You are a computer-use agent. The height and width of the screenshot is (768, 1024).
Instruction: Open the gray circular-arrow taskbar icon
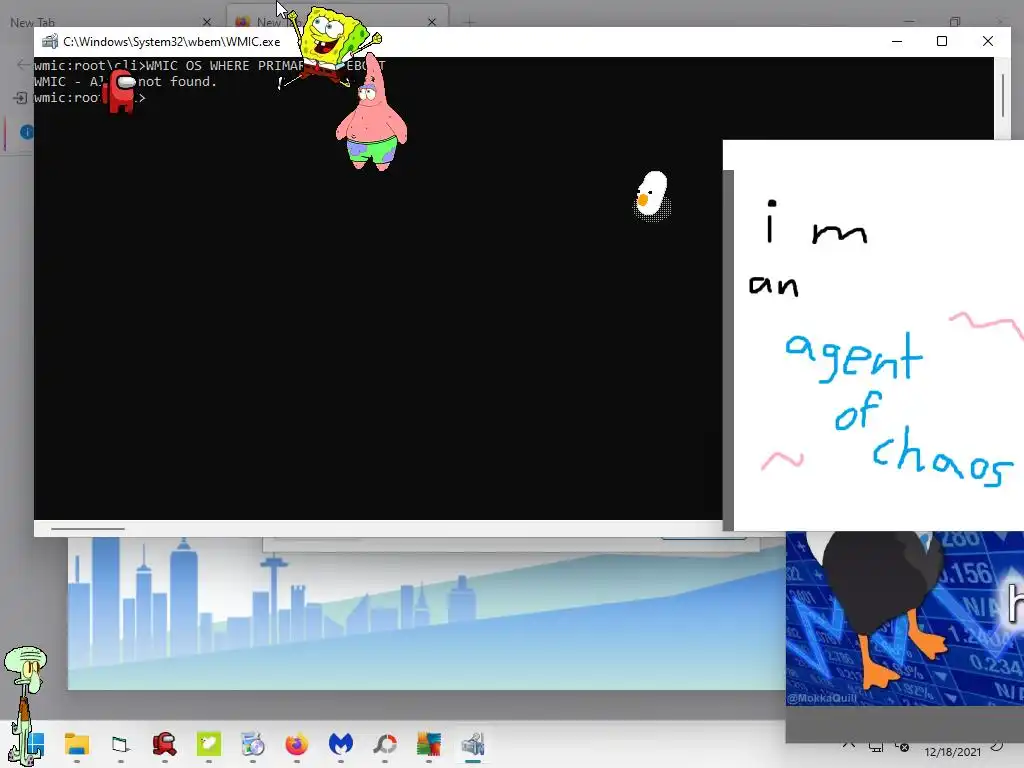tap(385, 744)
